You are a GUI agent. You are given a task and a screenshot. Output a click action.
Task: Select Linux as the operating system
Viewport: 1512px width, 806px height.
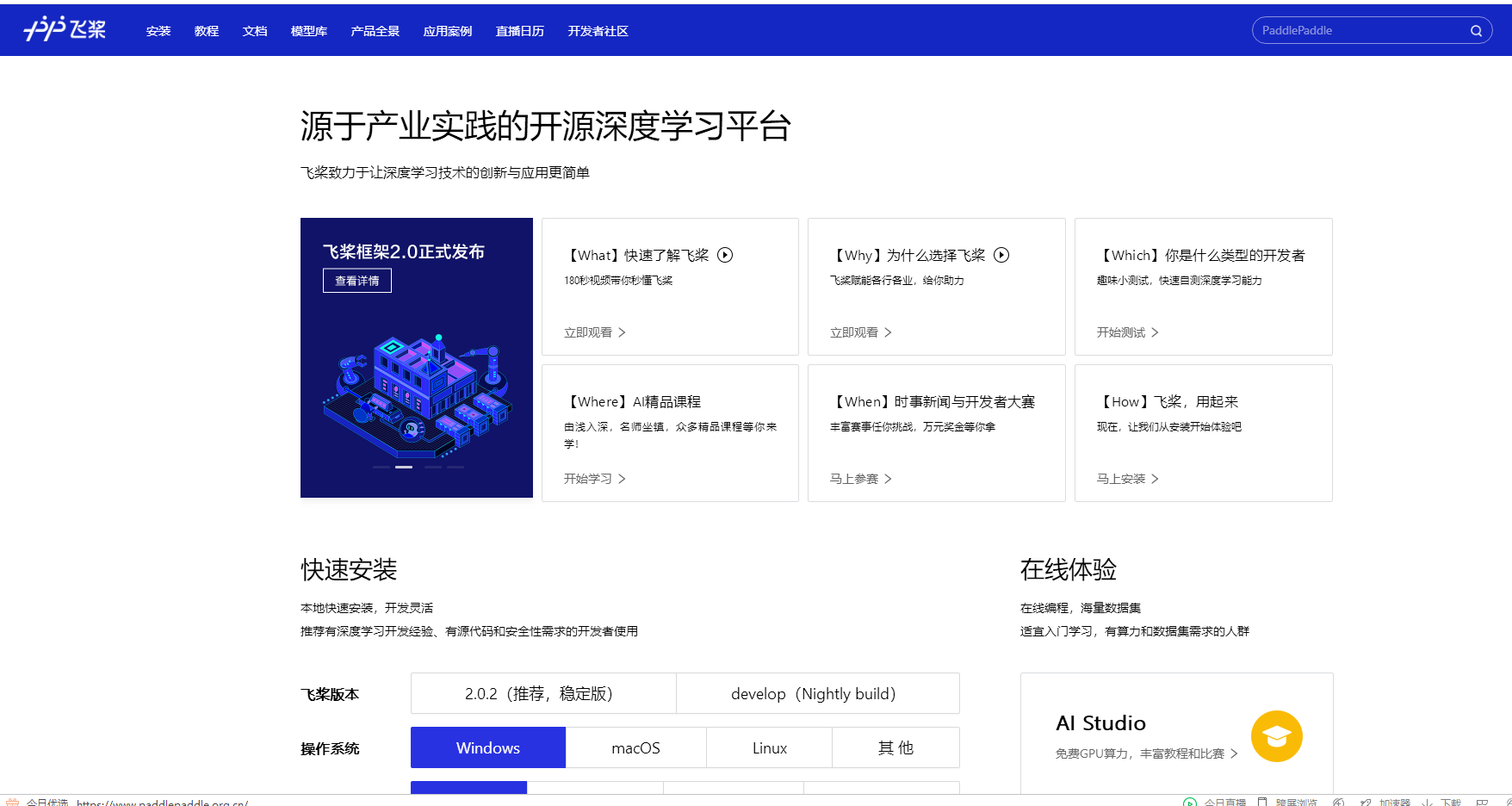pos(769,747)
